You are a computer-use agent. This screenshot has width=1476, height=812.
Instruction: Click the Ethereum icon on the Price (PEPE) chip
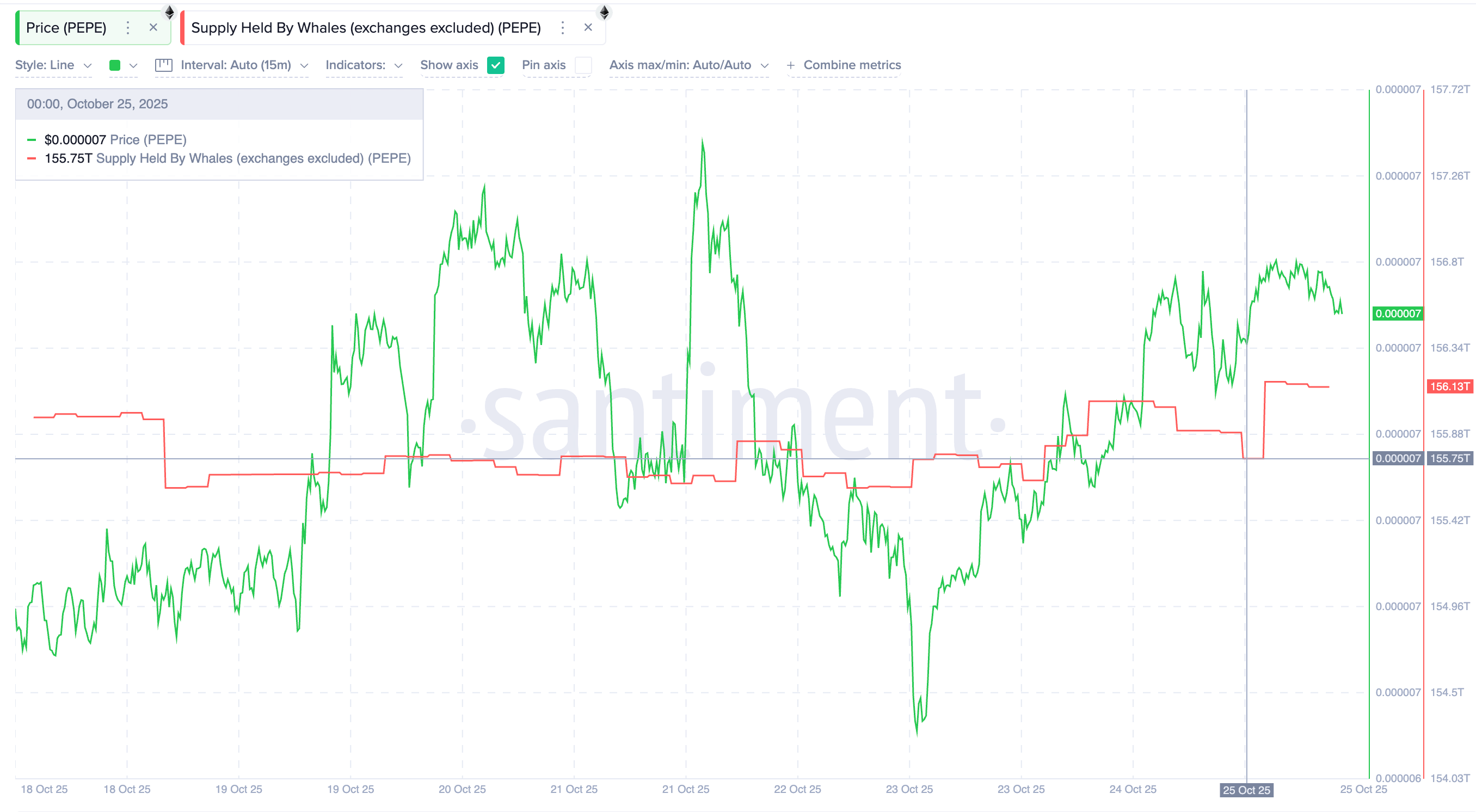coord(169,11)
